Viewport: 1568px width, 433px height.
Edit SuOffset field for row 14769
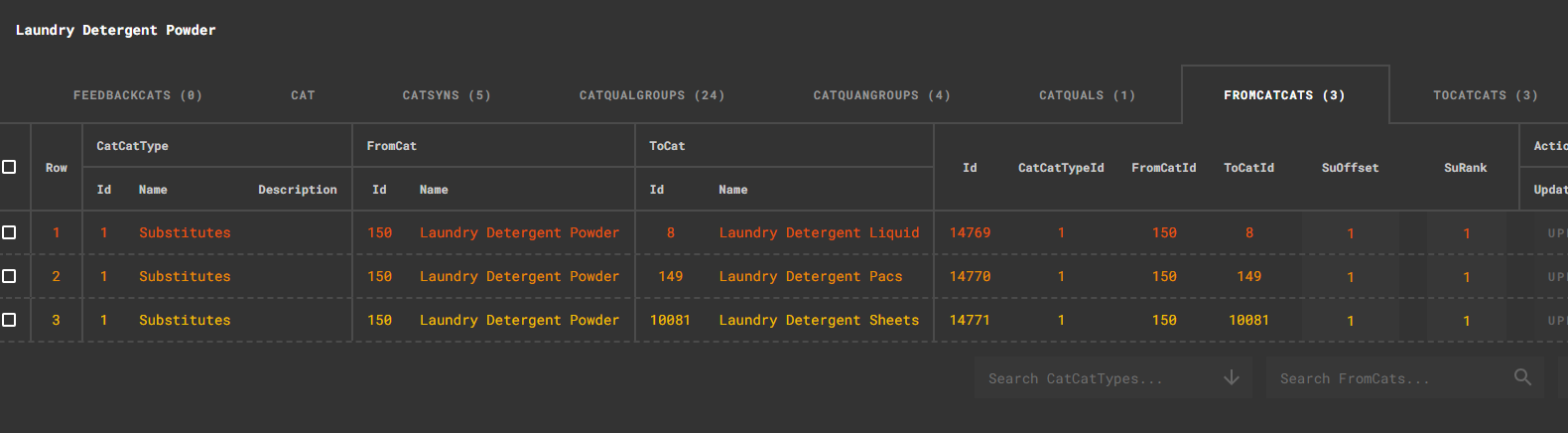tap(1351, 232)
